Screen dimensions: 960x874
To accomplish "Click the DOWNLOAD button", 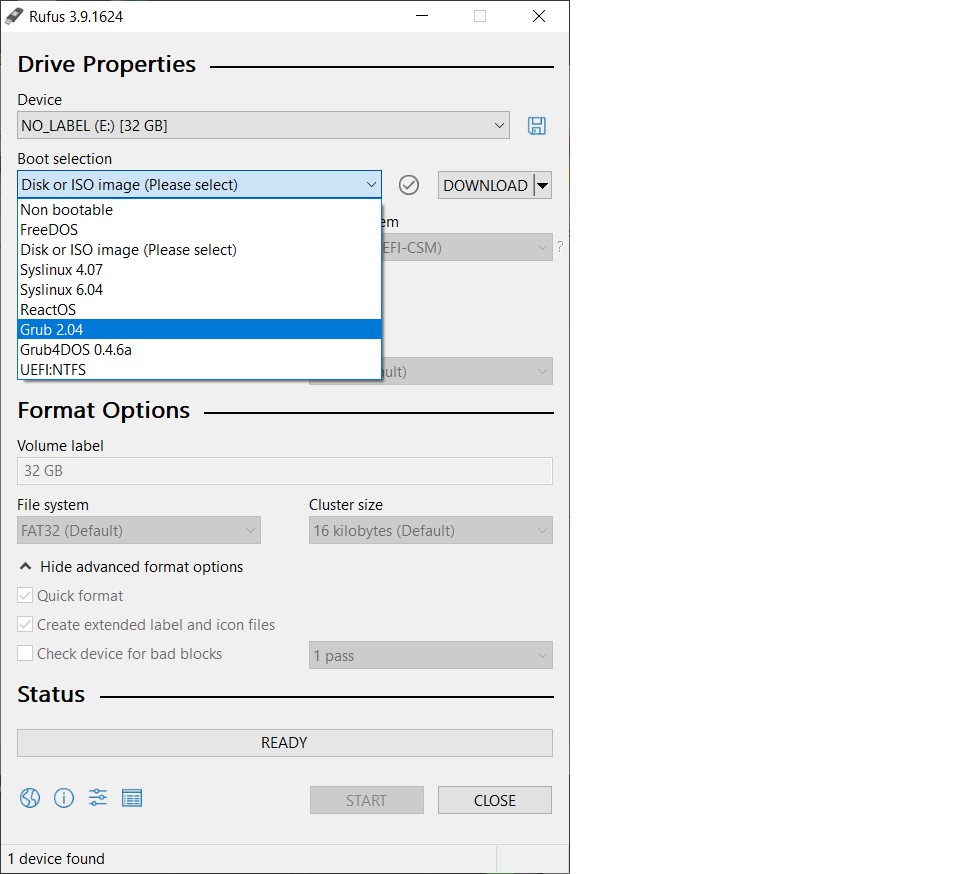I will pyautogui.click(x=486, y=185).
